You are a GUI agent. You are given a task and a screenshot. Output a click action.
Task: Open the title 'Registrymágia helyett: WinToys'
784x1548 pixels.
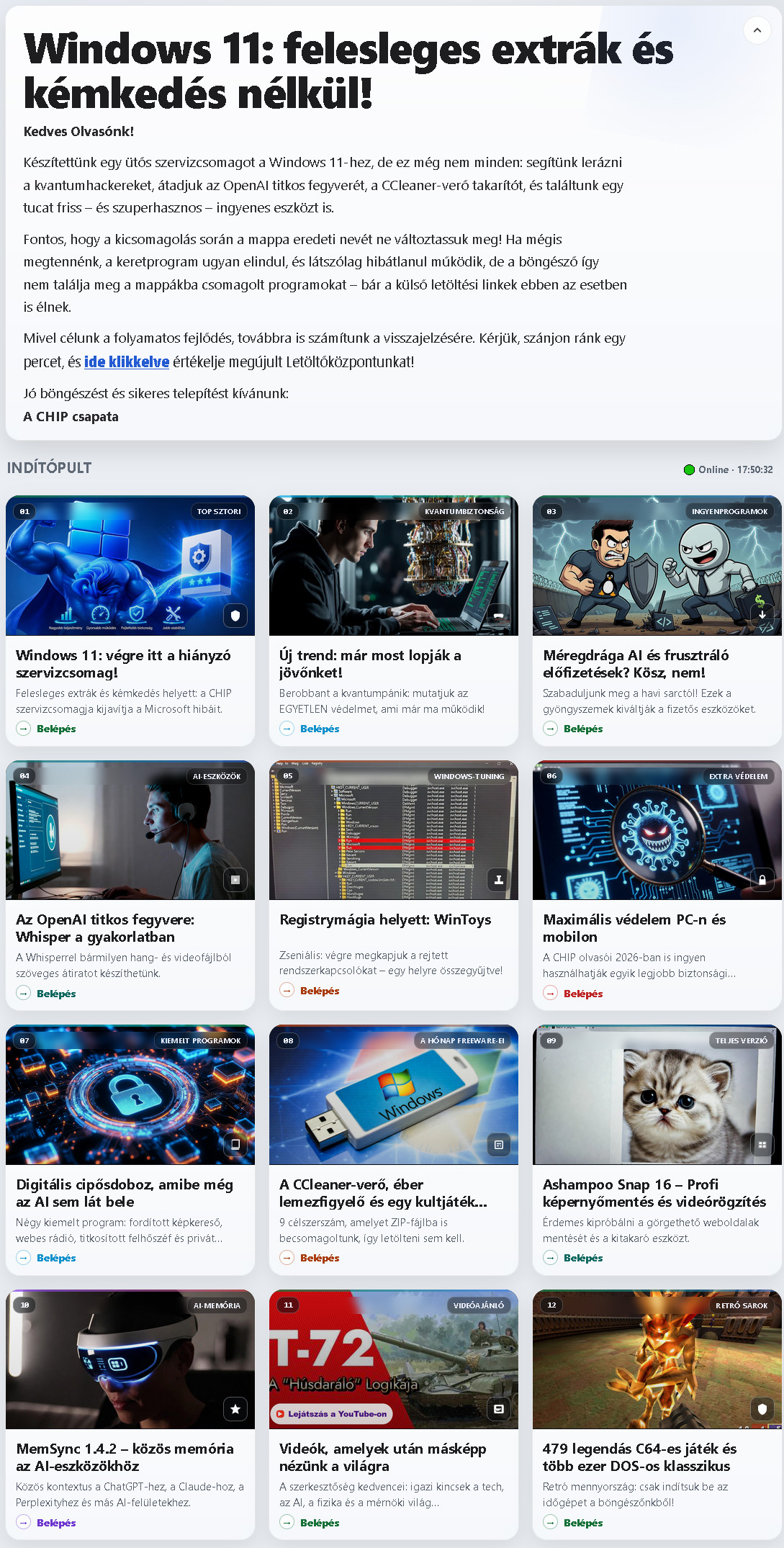pos(385,919)
